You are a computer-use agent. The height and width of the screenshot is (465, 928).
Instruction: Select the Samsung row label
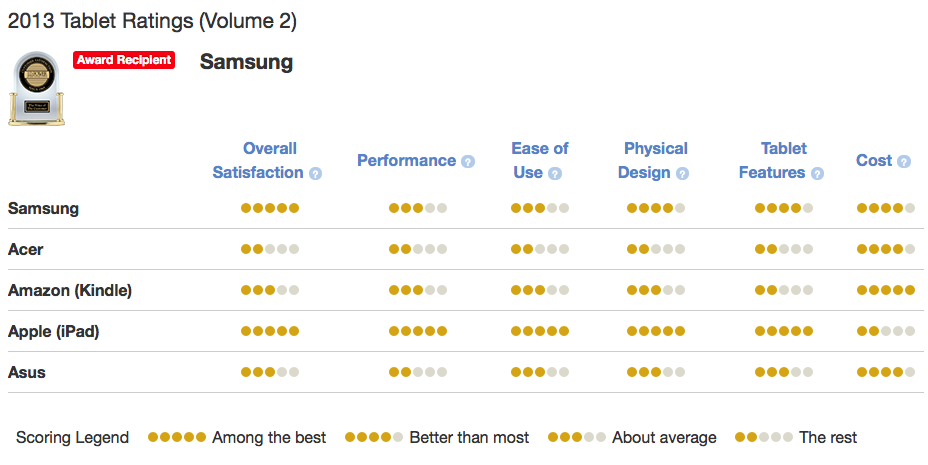pos(43,208)
